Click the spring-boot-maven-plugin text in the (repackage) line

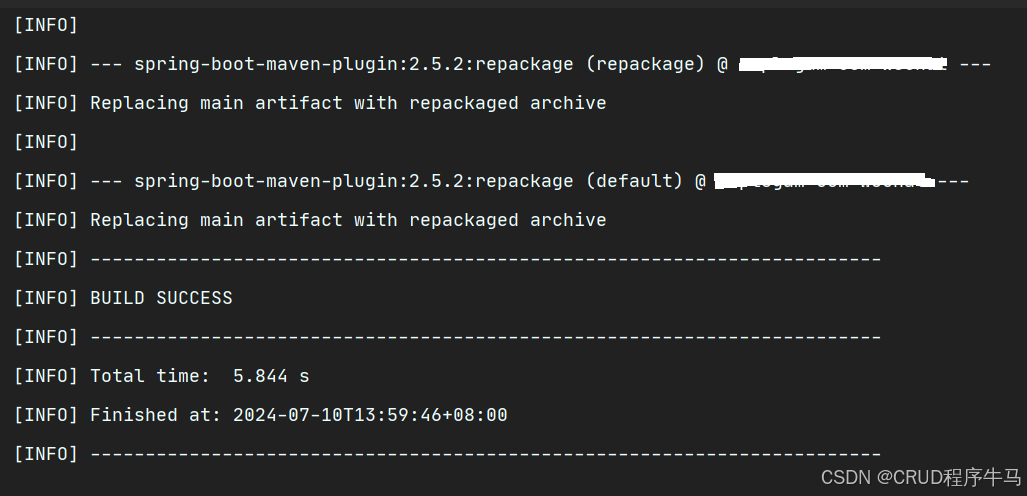pyautogui.click(x=271, y=64)
